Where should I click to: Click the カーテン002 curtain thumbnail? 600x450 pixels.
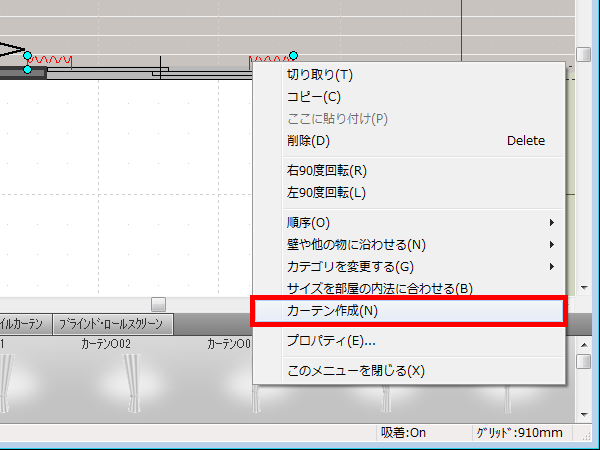[x=128, y=380]
